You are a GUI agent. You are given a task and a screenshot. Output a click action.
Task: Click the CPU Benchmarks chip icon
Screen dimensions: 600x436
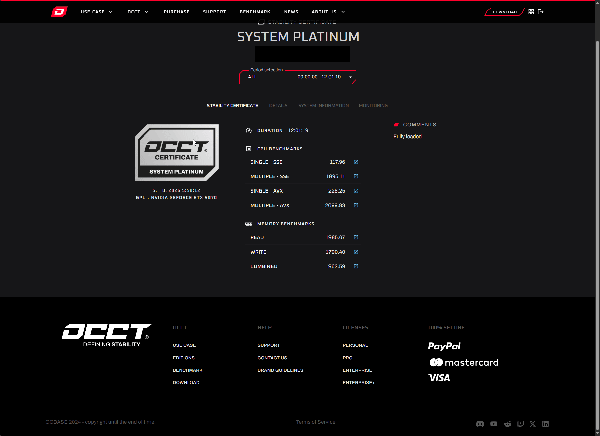[x=248, y=149]
